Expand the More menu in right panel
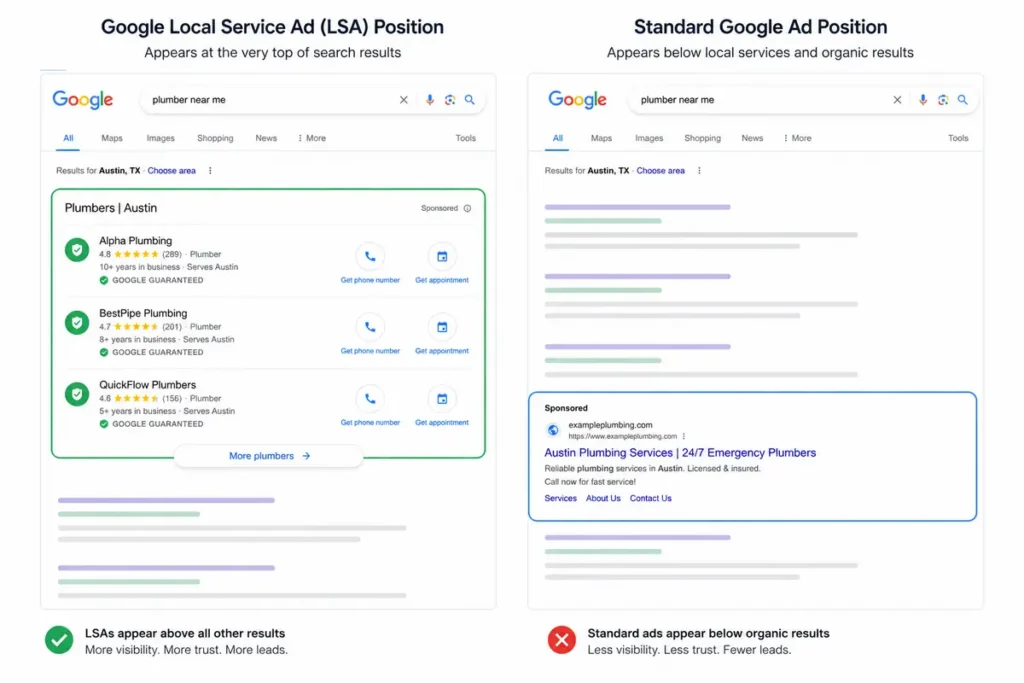 [797, 138]
